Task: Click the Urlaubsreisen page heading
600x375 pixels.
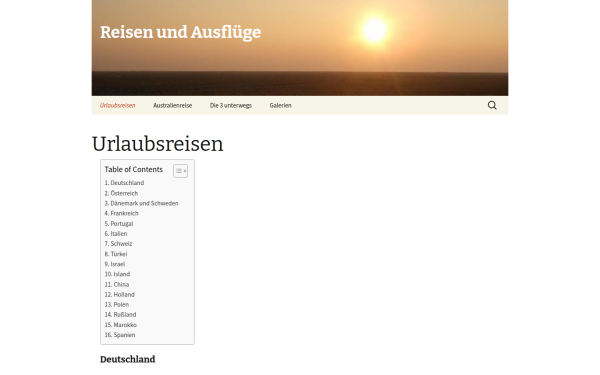Action: tap(158, 144)
